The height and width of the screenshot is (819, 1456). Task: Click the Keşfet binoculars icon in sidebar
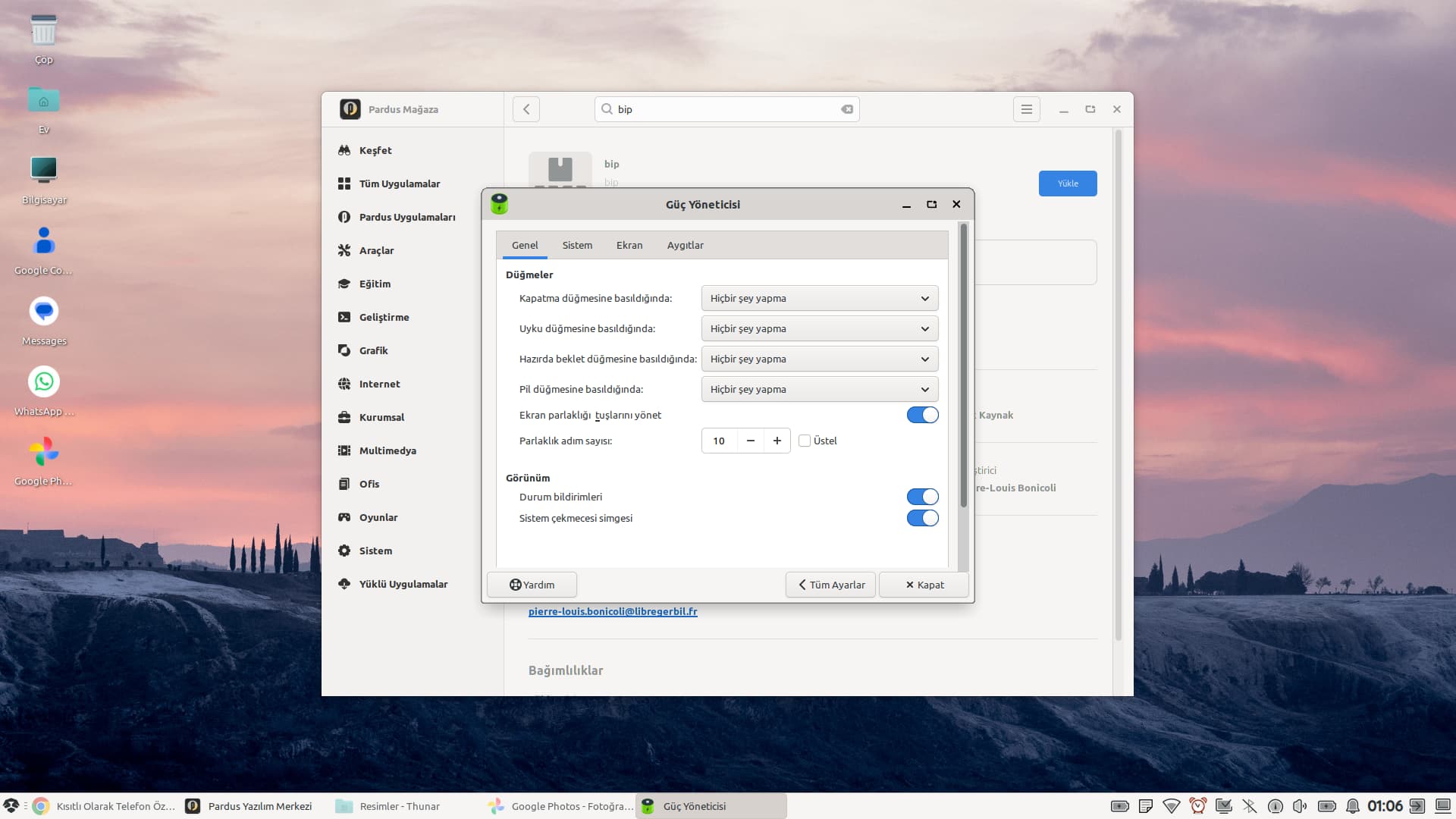344,150
